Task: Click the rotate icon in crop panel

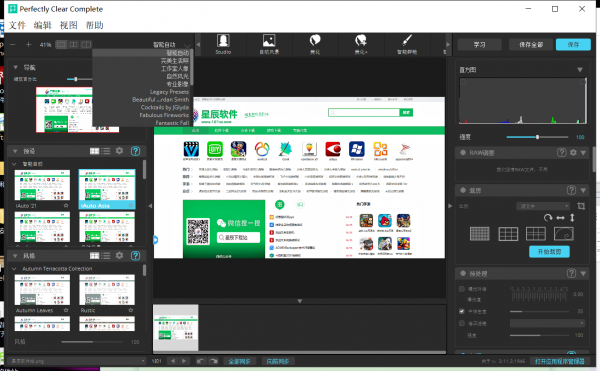Action: [548, 218]
